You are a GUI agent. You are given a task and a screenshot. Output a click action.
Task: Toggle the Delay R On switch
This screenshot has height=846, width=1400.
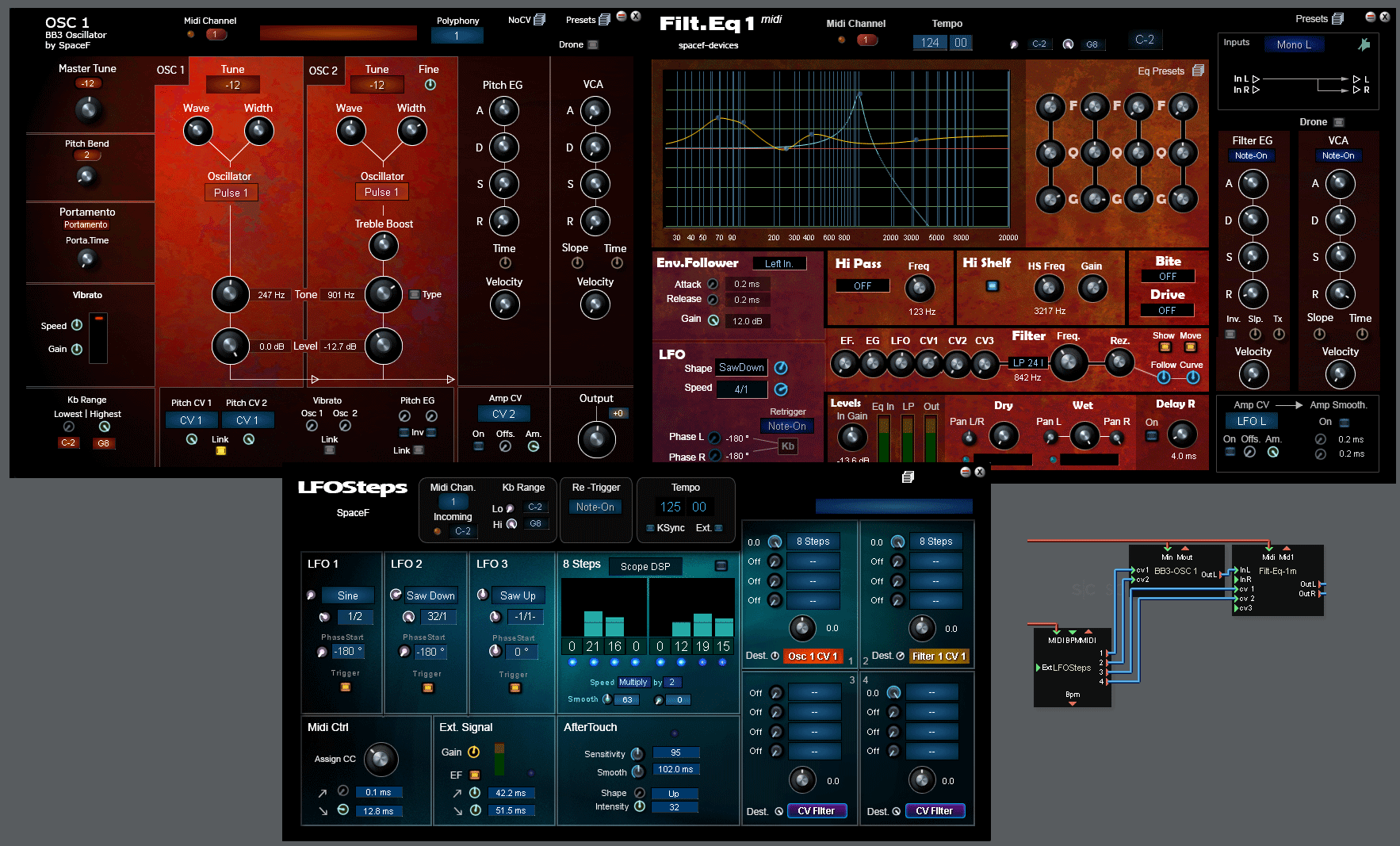pyautogui.click(x=1152, y=435)
